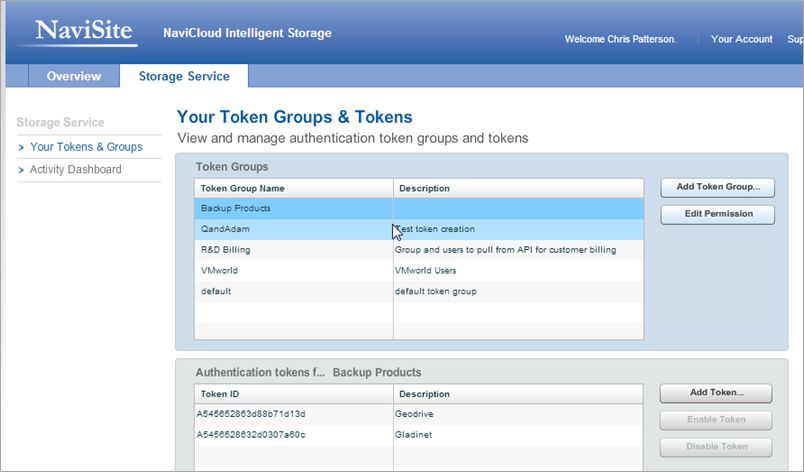804x472 pixels.
Task: Open the Activity Dashboard link
Action: (75, 170)
